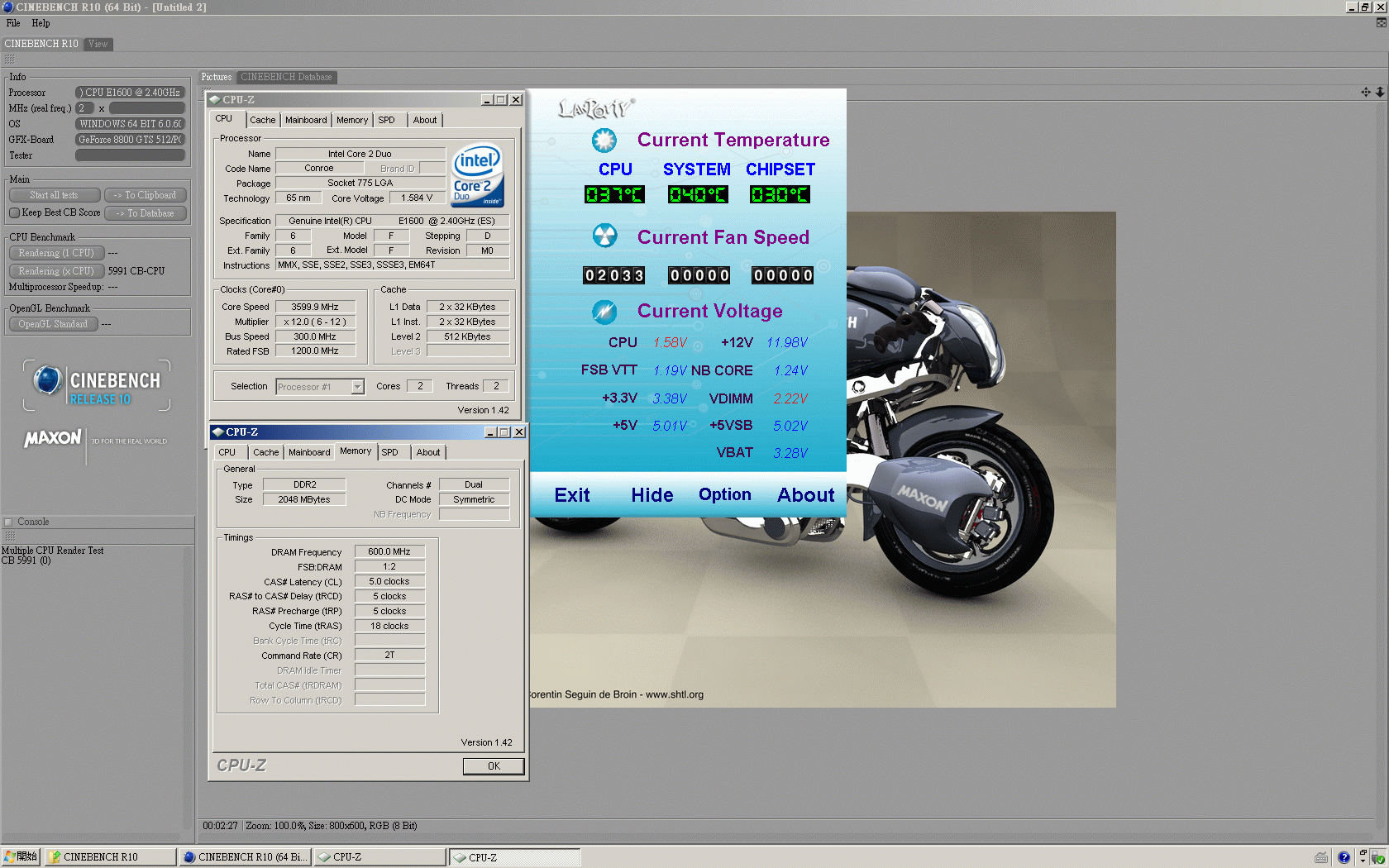1389x868 pixels.
Task: Click OpenGL Standard button
Action: click(54, 324)
